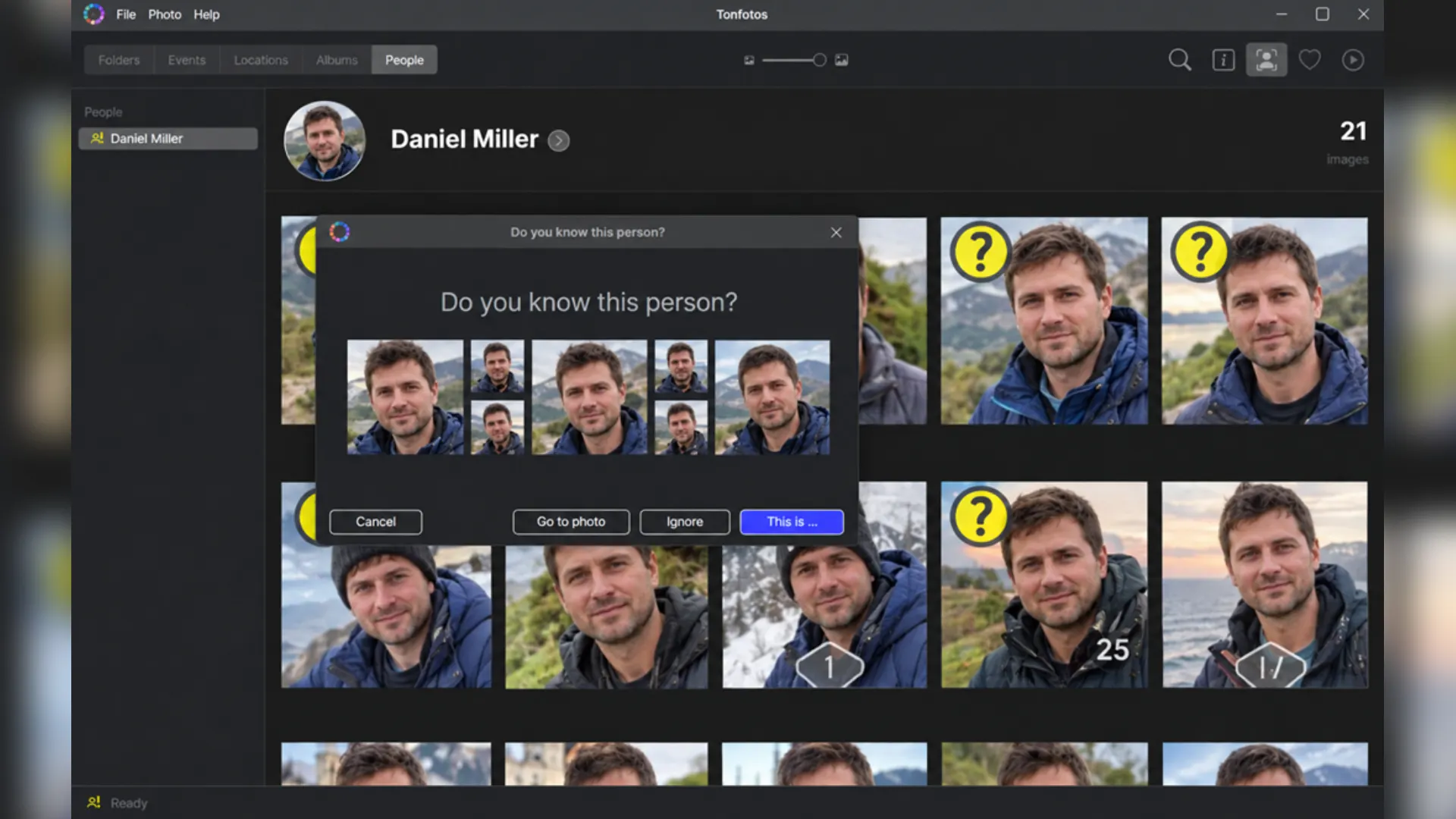This screenshot has width=1456, height=819.
Task: Click the Ready status bar icon
Action: (94, 802)
